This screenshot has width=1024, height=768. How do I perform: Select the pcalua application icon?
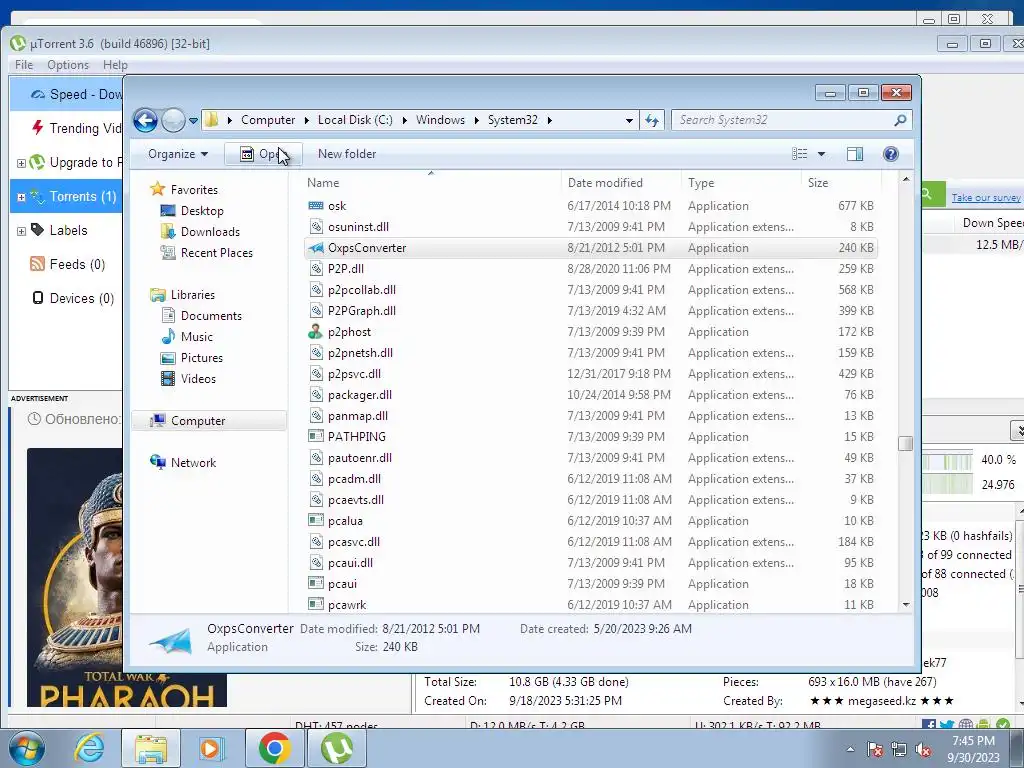click(x=315, y=520)
